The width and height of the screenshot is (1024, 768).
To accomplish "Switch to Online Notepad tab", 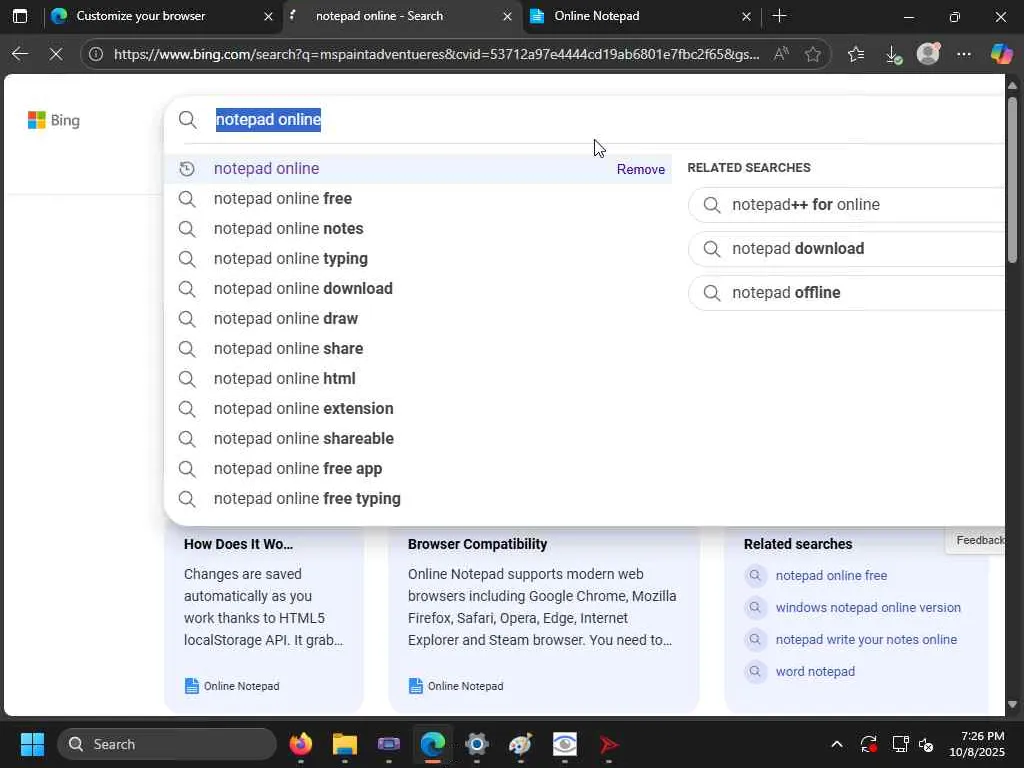I will tap(641, 16).
